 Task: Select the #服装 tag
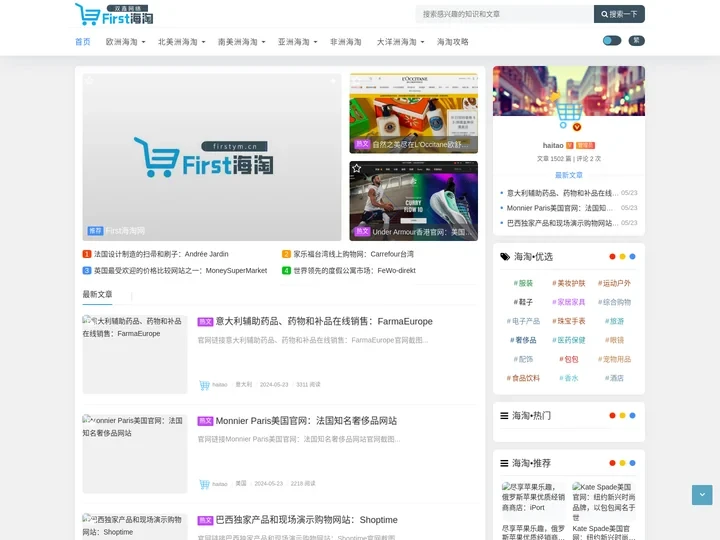click(x=523, y=283)
